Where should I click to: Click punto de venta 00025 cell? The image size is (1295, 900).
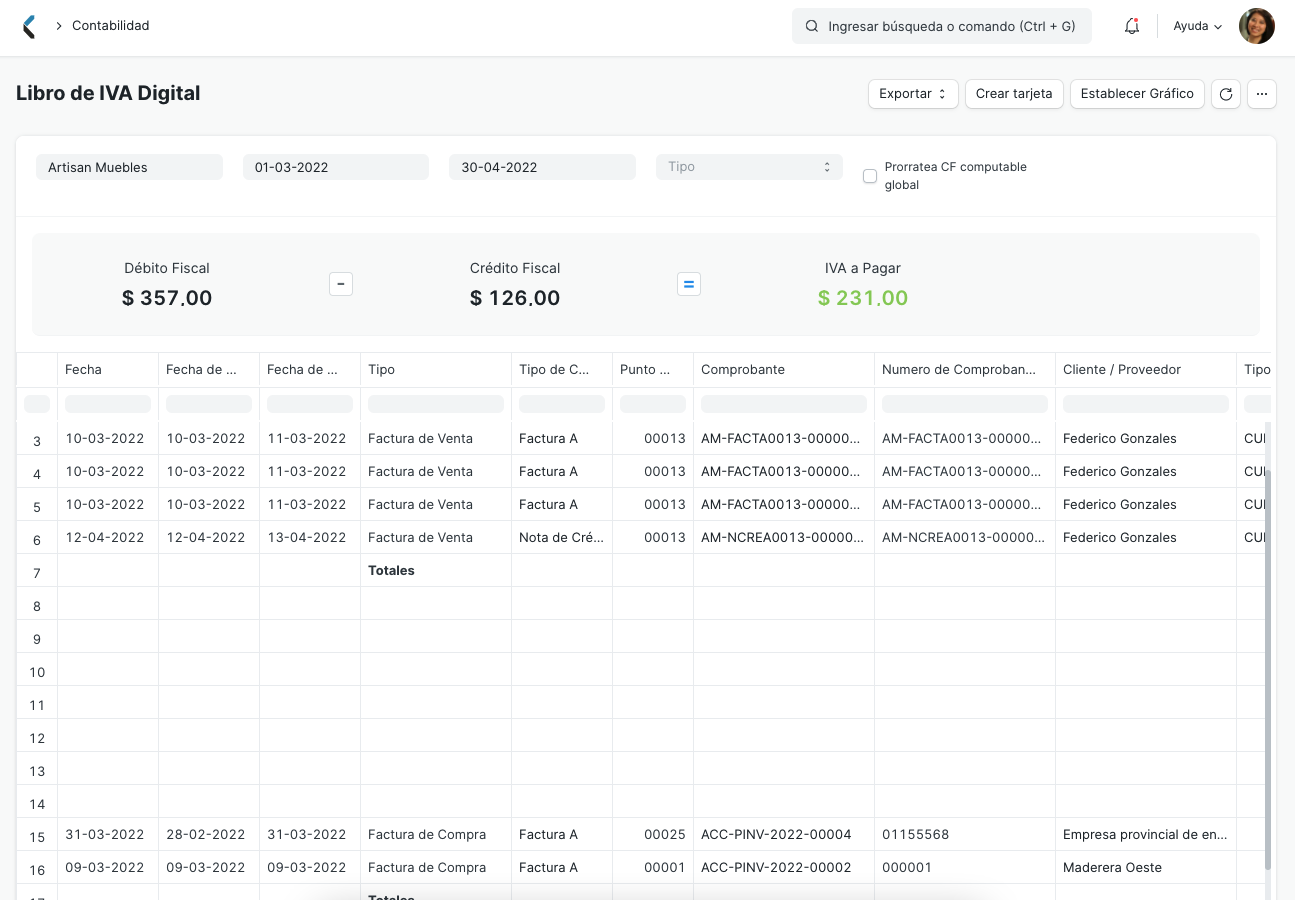[653, 835]
